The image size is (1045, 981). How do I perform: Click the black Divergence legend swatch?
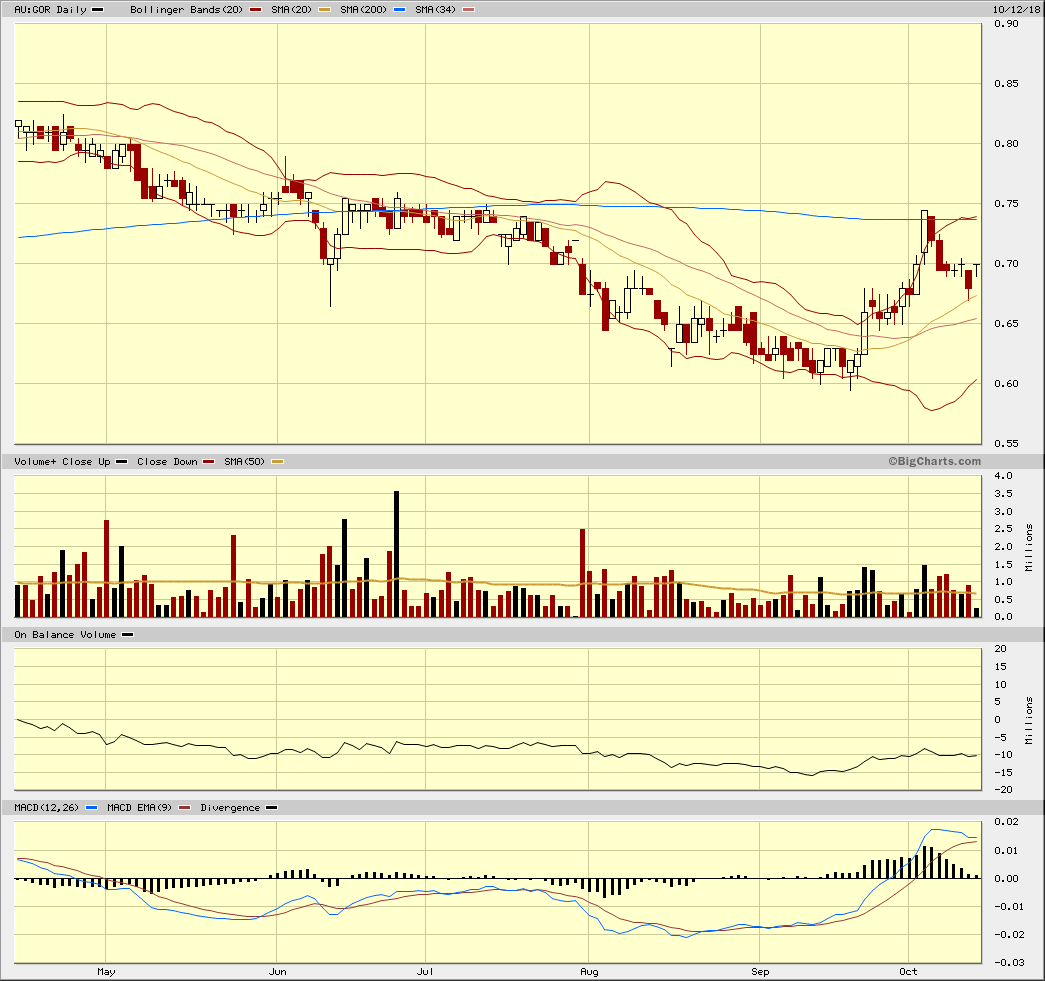[x=272, y=808]
